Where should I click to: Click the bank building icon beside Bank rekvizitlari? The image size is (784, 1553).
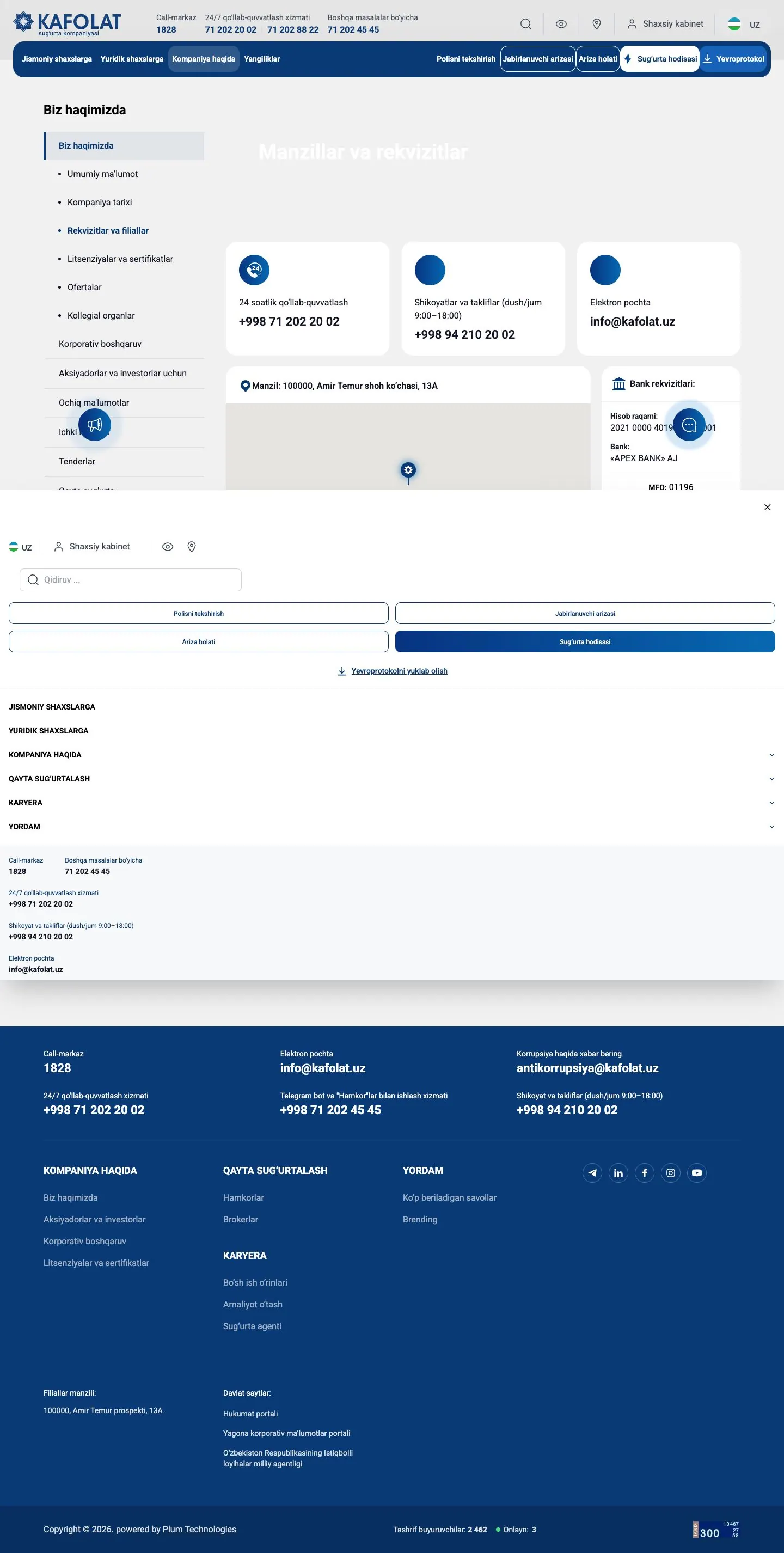[x=618, y=383]
